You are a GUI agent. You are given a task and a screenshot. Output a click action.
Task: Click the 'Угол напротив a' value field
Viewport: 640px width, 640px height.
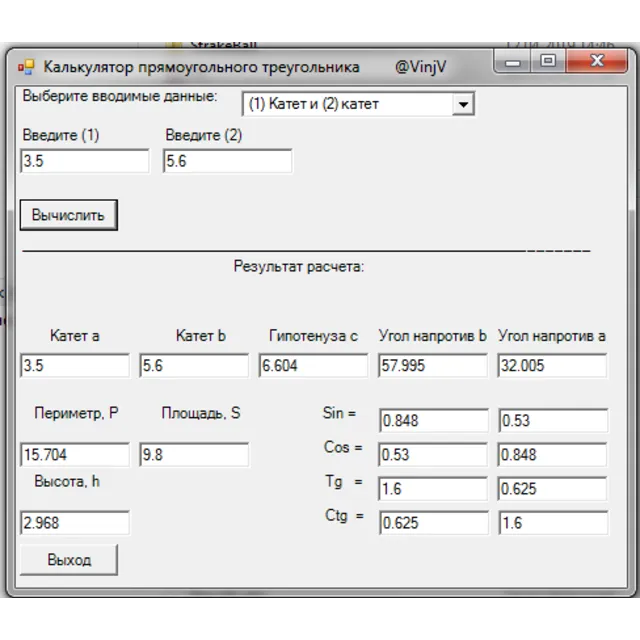[552, 365]
